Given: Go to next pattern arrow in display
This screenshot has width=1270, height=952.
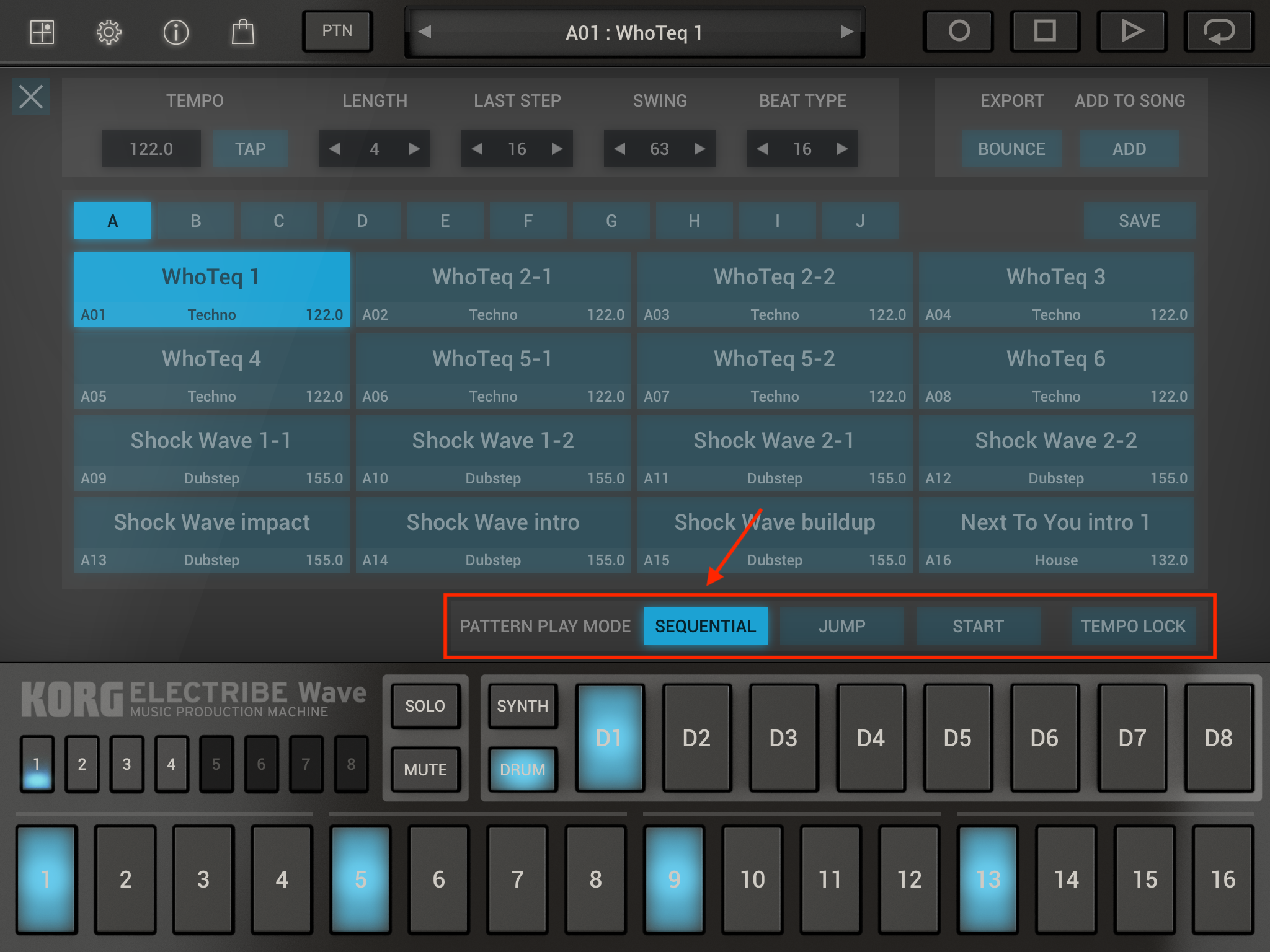Looking at the screenshot, I should [846, 32].
